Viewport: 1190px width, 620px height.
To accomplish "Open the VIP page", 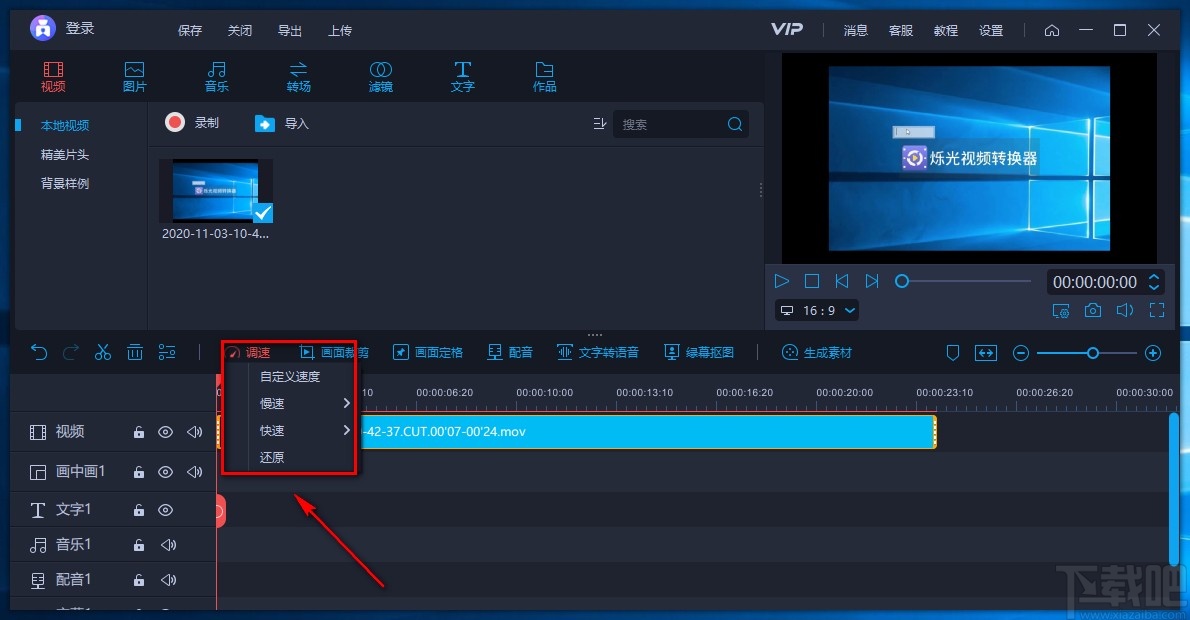I will coord(786,29).
